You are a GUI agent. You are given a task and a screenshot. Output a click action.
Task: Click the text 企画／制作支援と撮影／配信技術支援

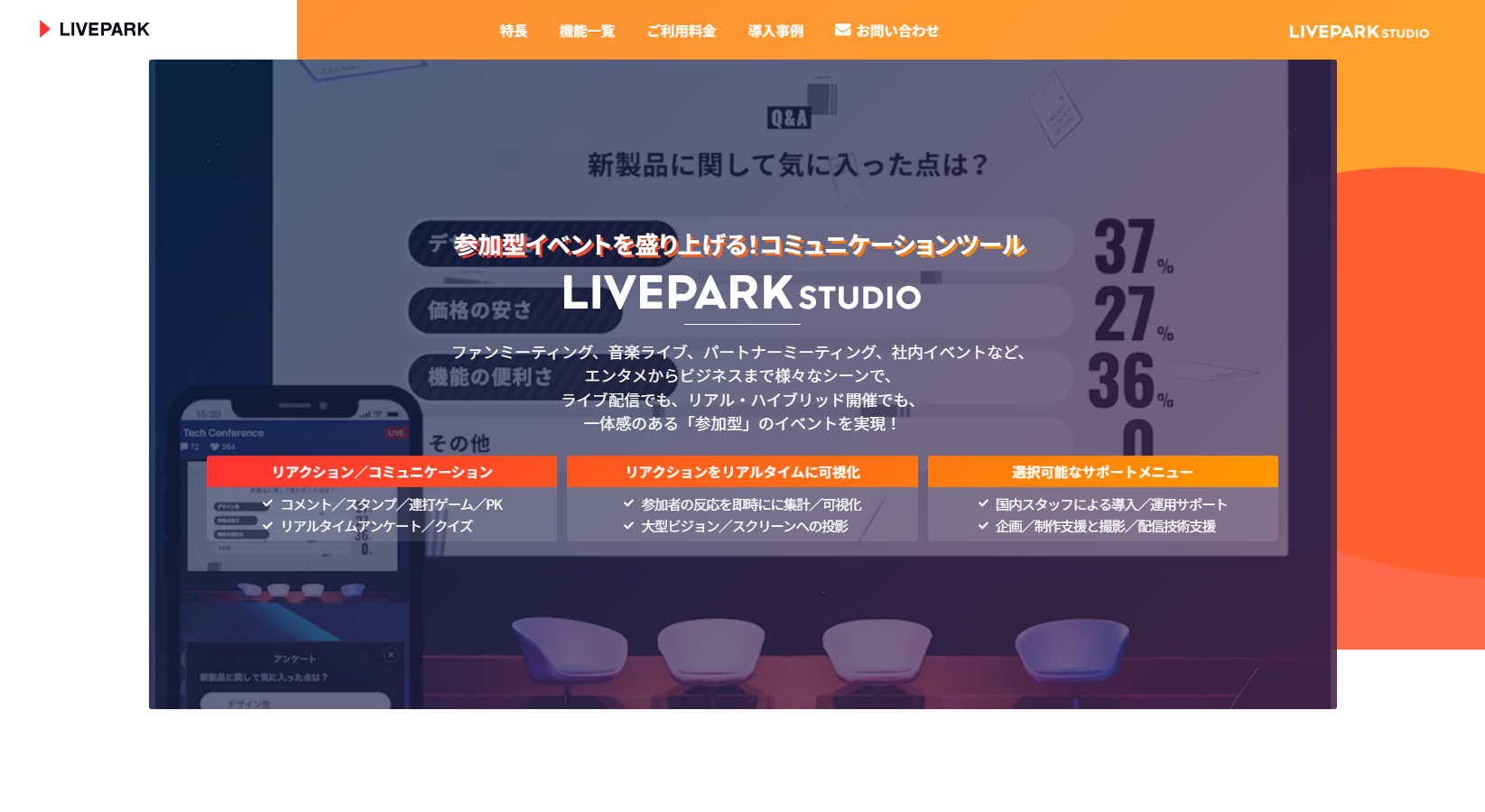[1106, 526]
